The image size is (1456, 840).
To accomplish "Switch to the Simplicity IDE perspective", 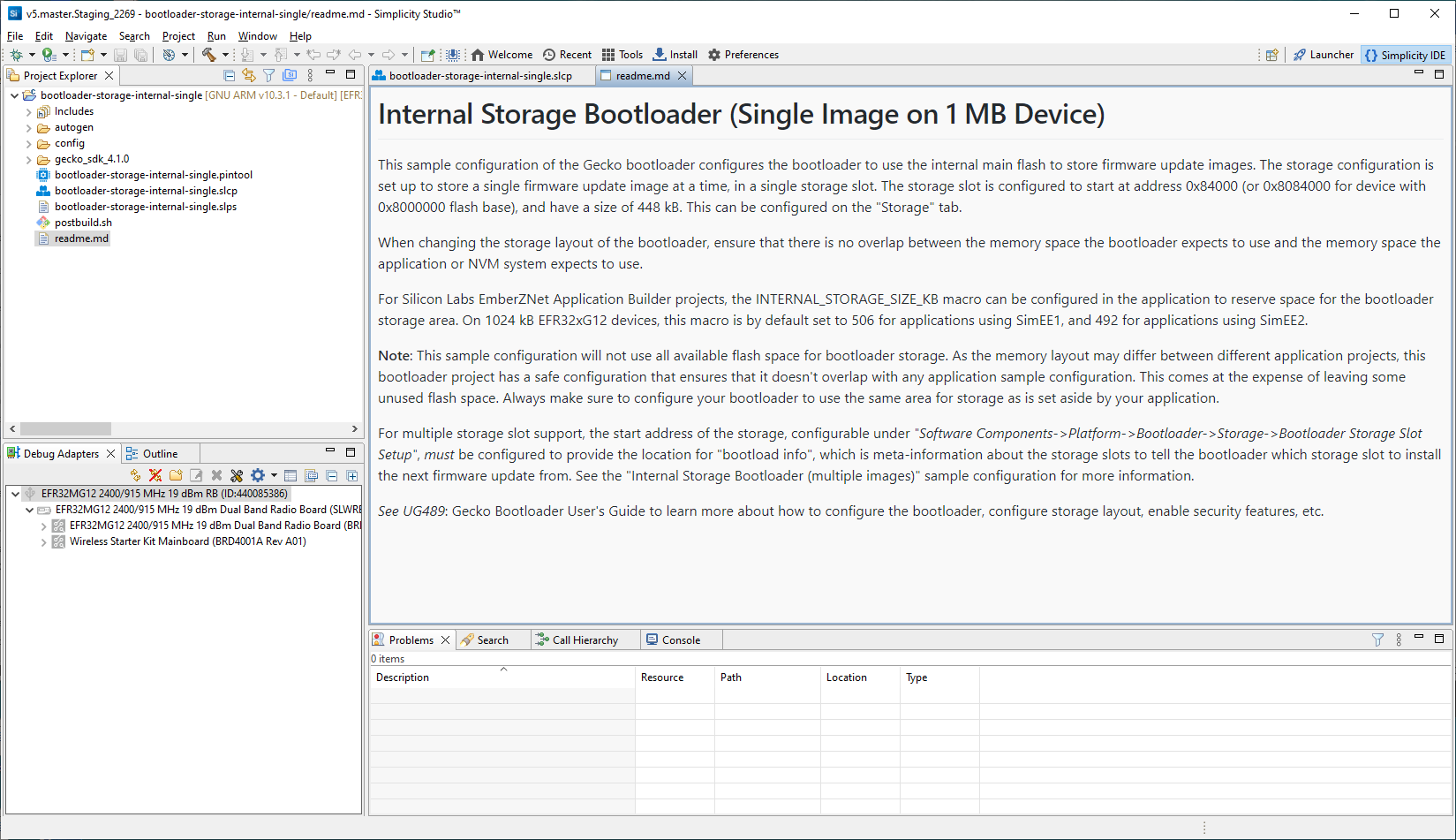I will click(1405, 55).
